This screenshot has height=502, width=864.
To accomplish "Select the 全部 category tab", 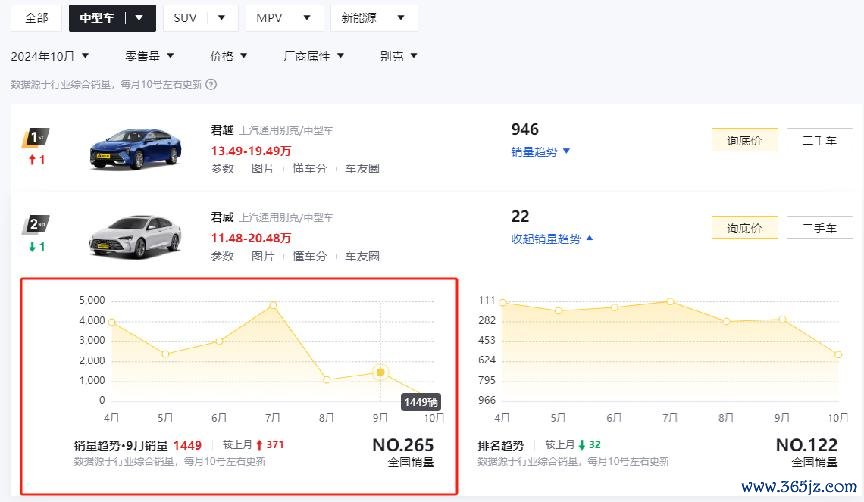I will click(x=37, y=18).
